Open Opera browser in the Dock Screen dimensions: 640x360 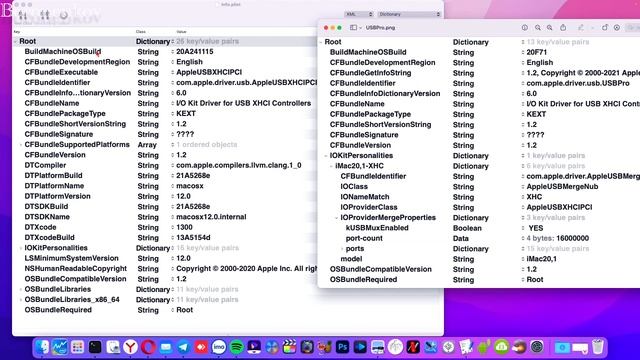[x=148, y=347]
